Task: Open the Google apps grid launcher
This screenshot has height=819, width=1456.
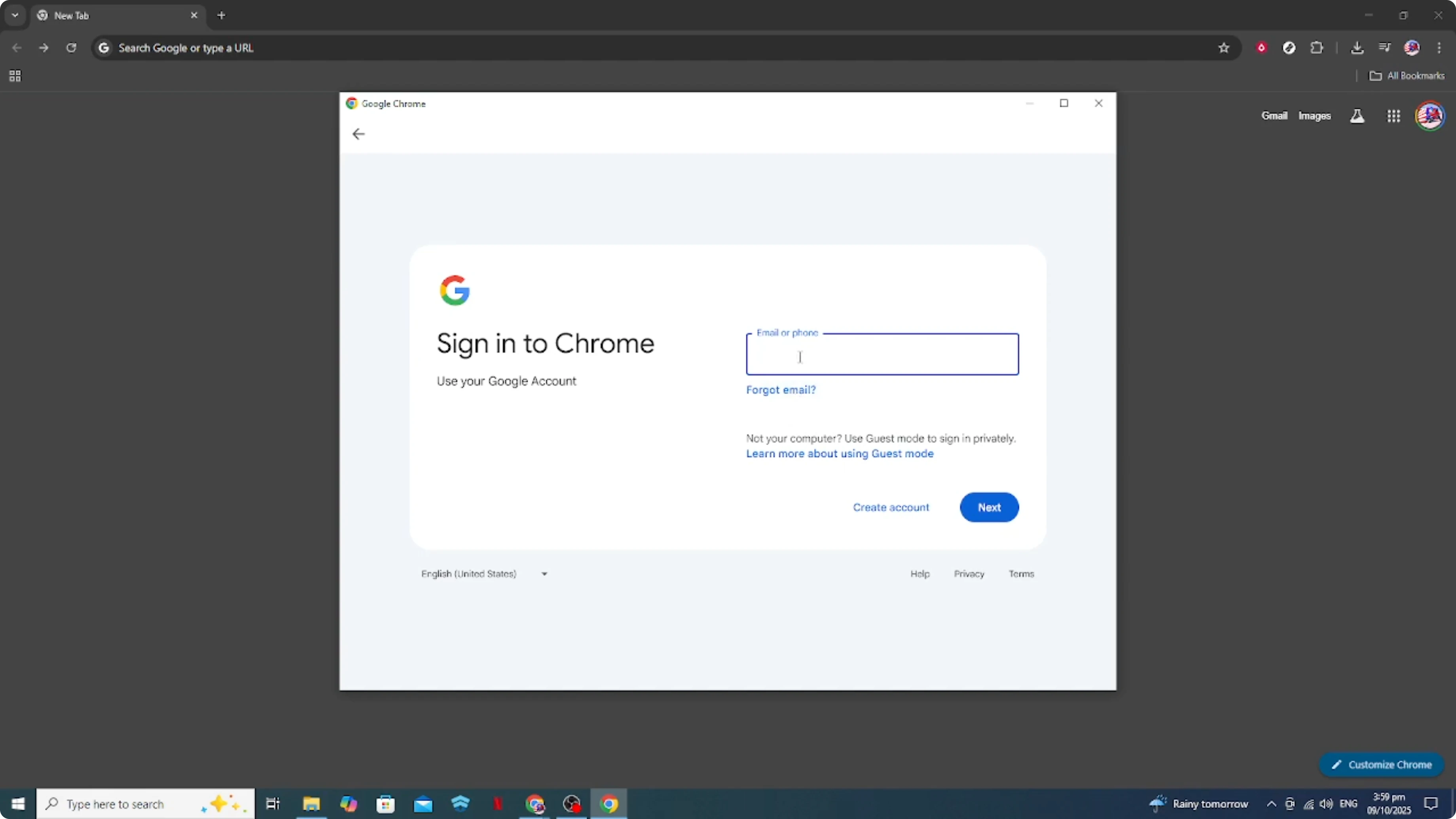Action: [1393, 116]
